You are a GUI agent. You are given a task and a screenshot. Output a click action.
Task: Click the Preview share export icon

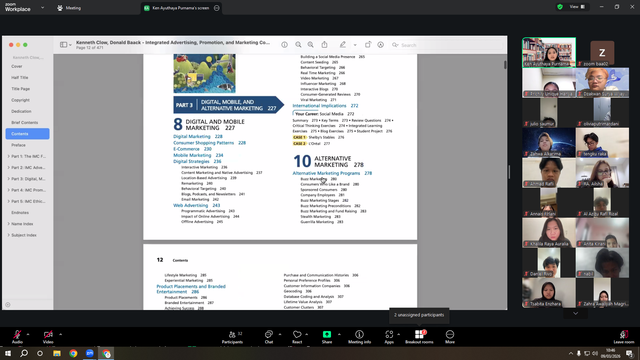coord(324,44)
